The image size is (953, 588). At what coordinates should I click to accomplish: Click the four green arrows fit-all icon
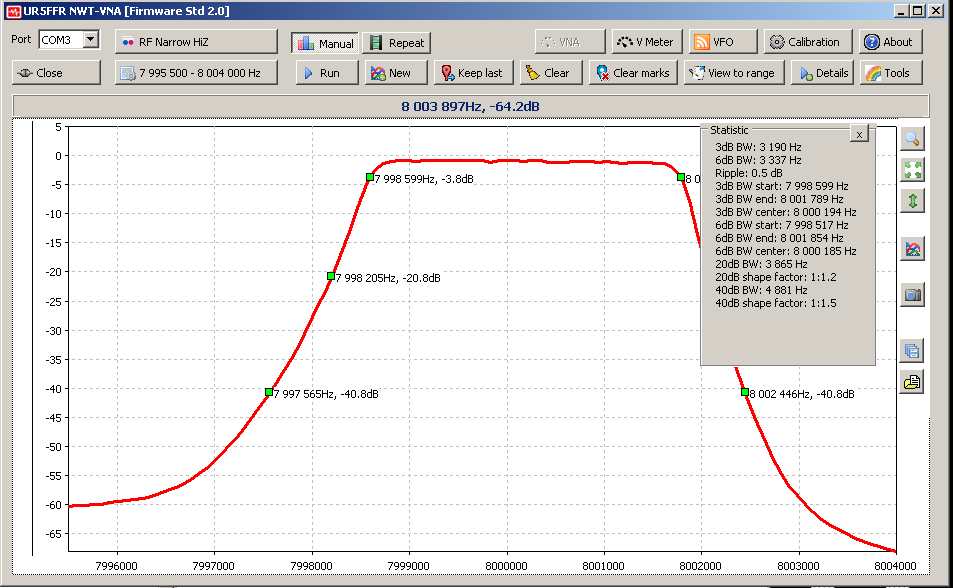point(911,170)
